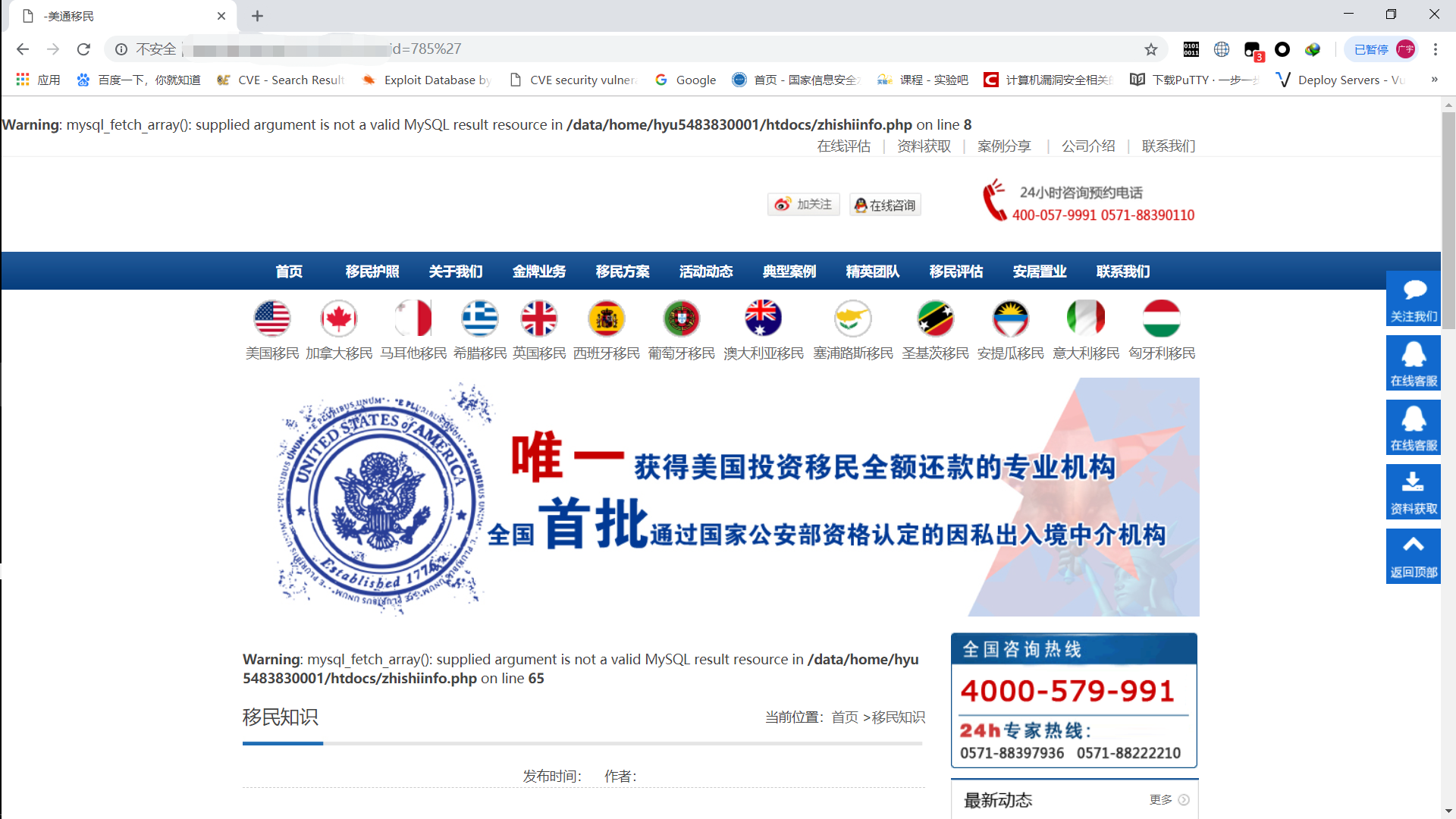The width and height of the screenshot is (1456, 819).
Task: Bookmark this page with the star icon
Action: 1151,49
